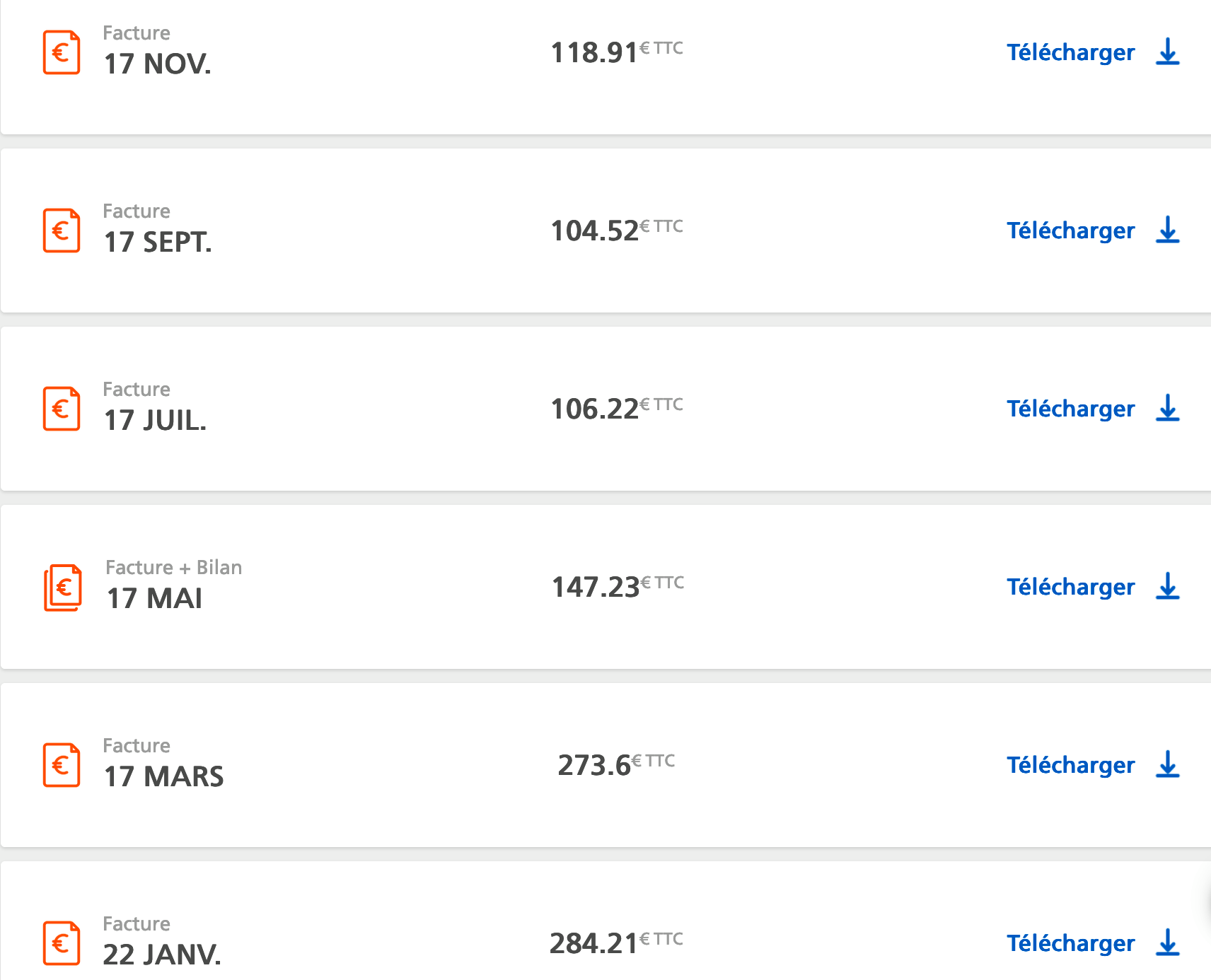Click download arrow icon for 17 MAI invoice

point(1168,587)
